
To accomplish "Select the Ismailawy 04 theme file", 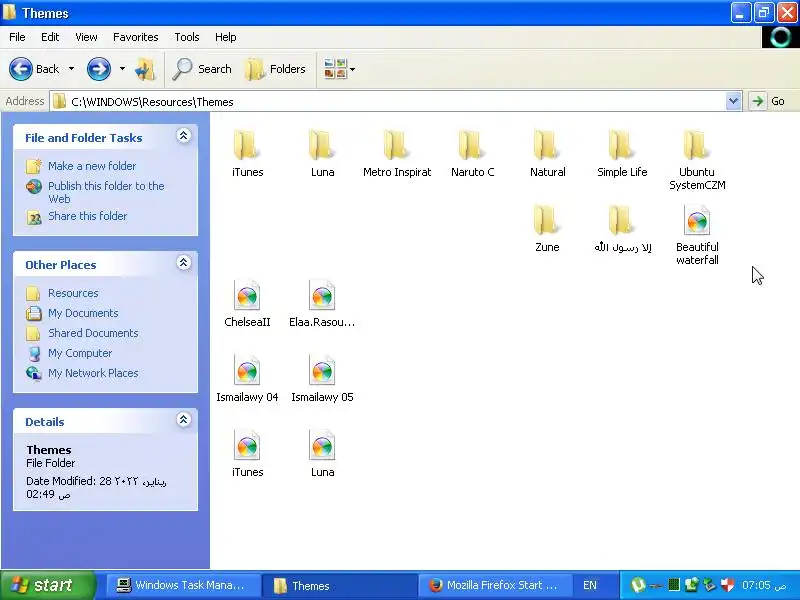I will 247,379.
